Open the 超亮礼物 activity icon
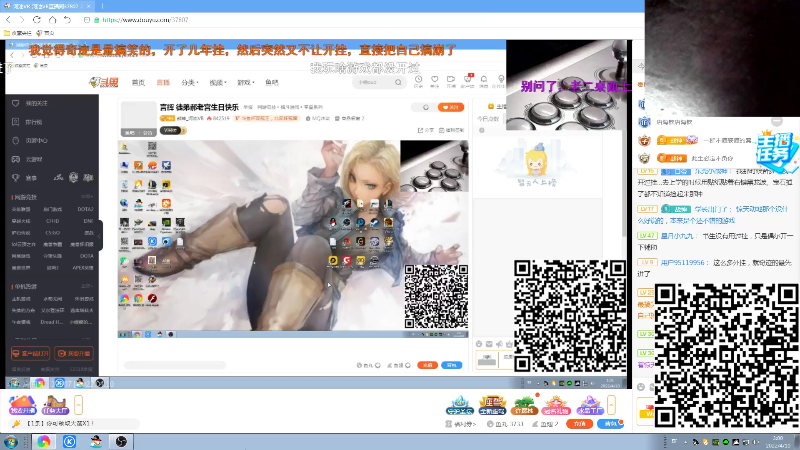 pyautogui.click(x=557, y=405)
